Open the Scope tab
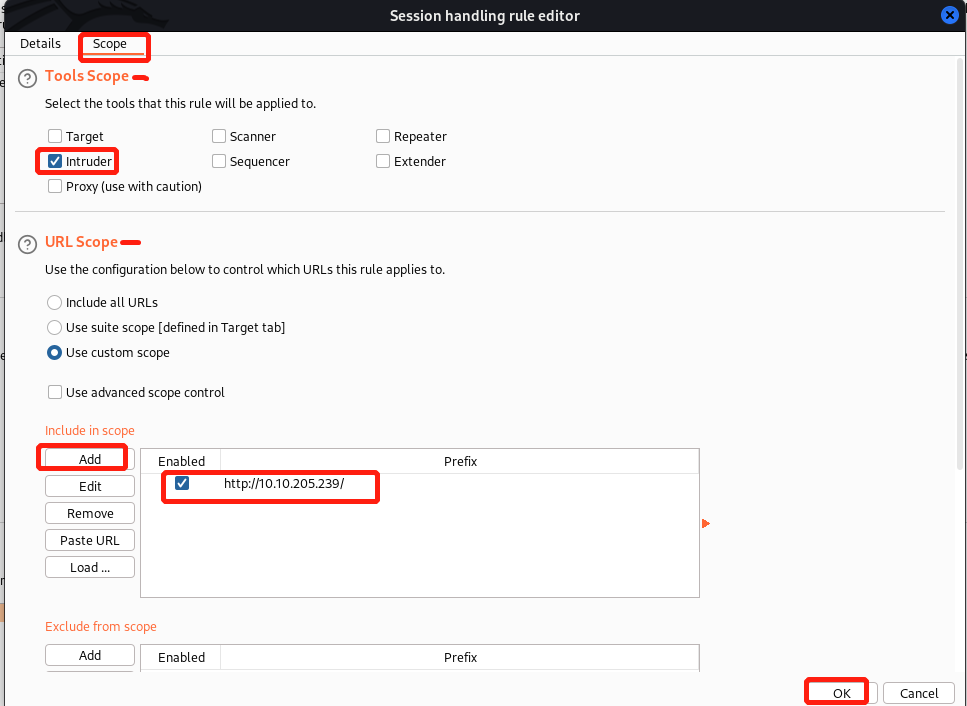The image size is (967, 706). (110, 44)
